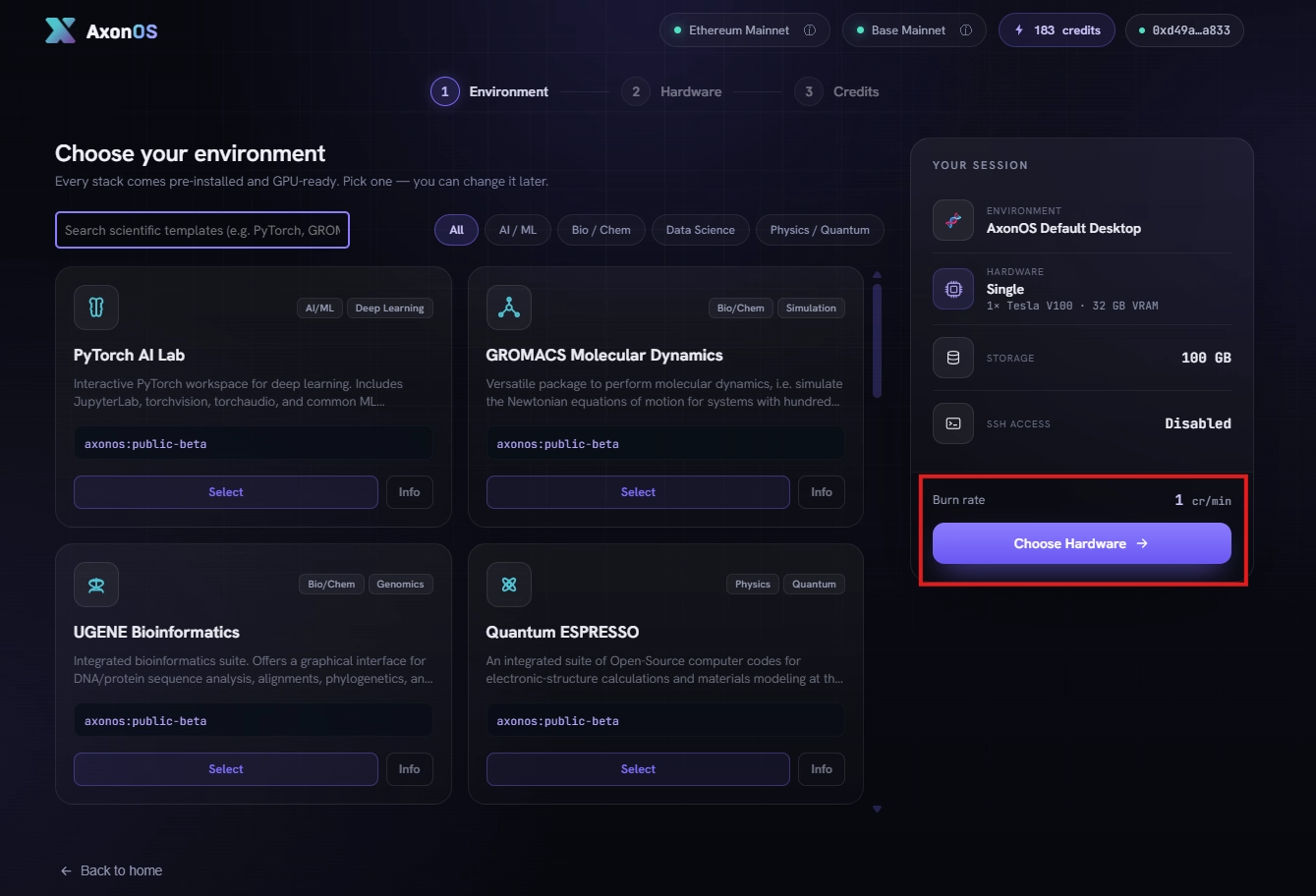Filter templates by AI / ML

pos(518,230)
